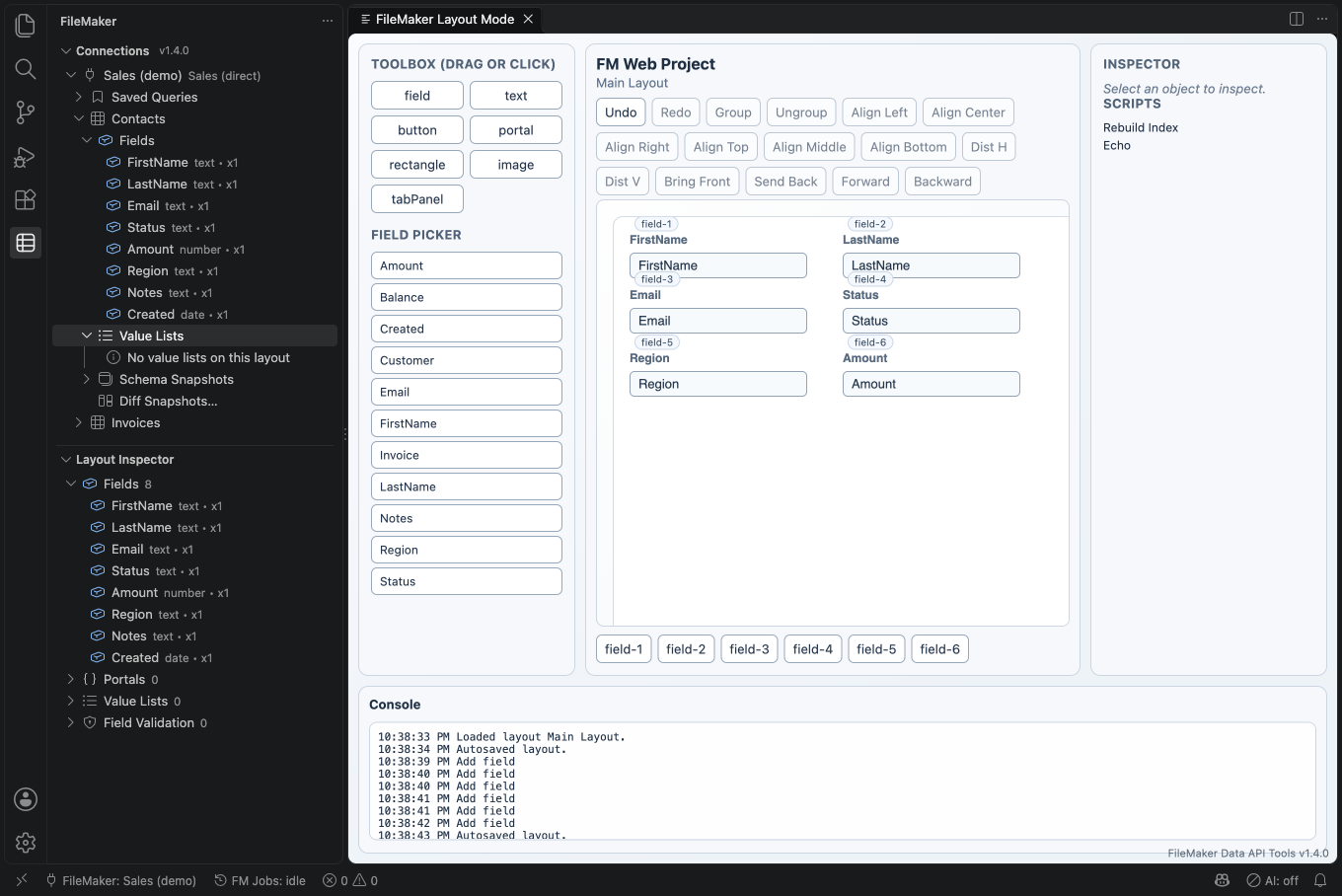Select the FileMaker database activity icon

[26, 243]
